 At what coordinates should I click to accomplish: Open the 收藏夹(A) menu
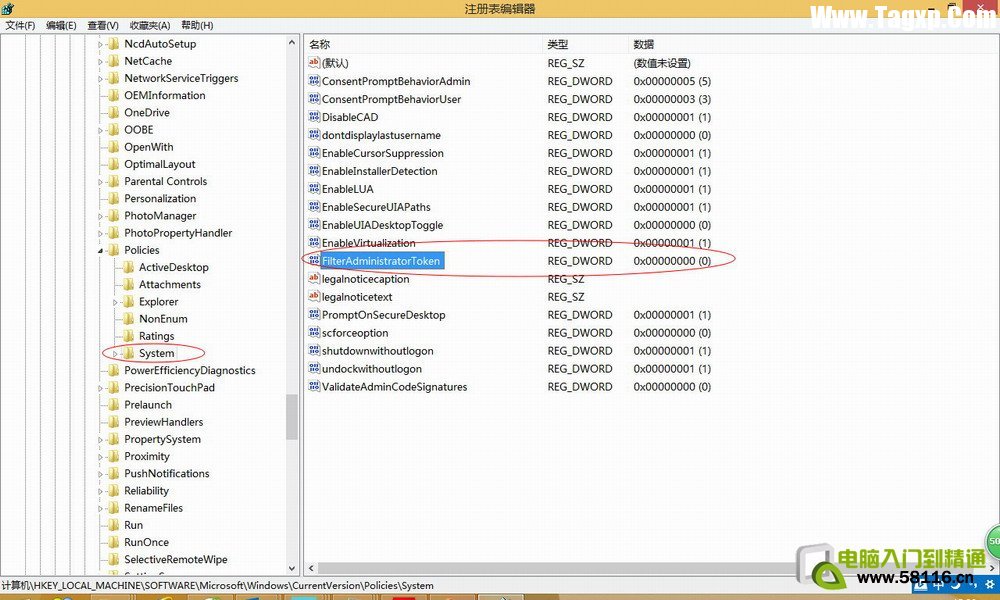[150, 26]
